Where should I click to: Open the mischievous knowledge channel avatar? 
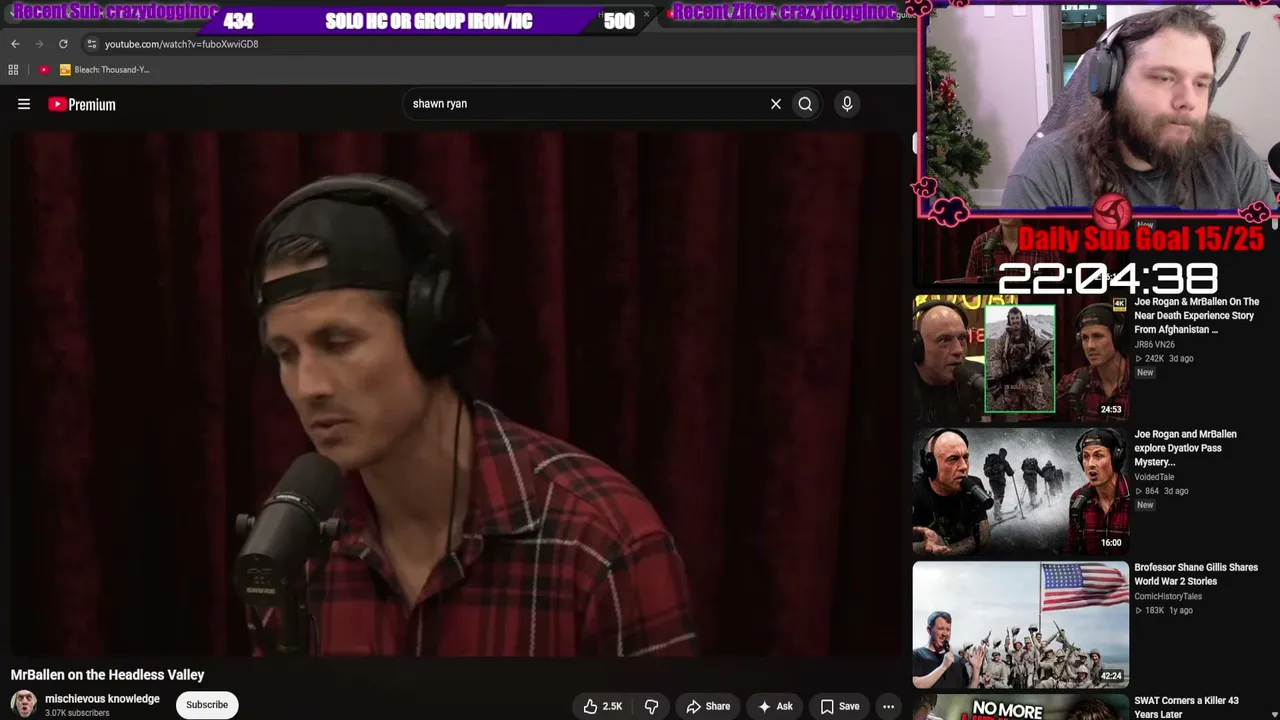(x=23, y=704)
